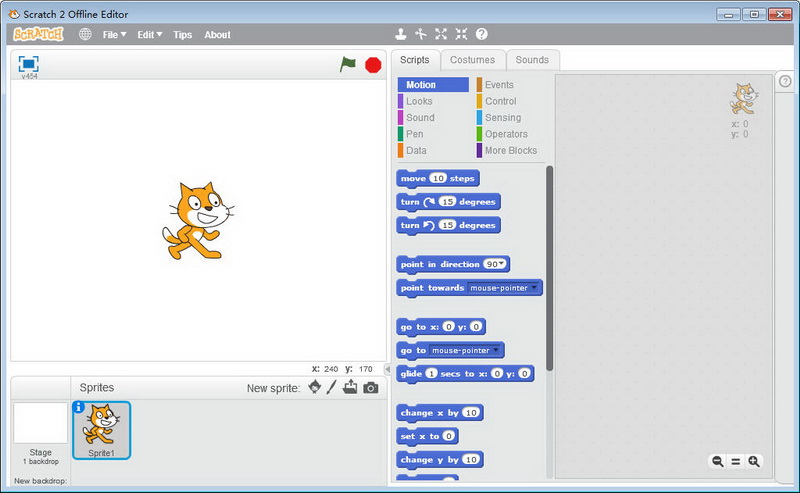Upload sprite from file

tap(350, 387)
